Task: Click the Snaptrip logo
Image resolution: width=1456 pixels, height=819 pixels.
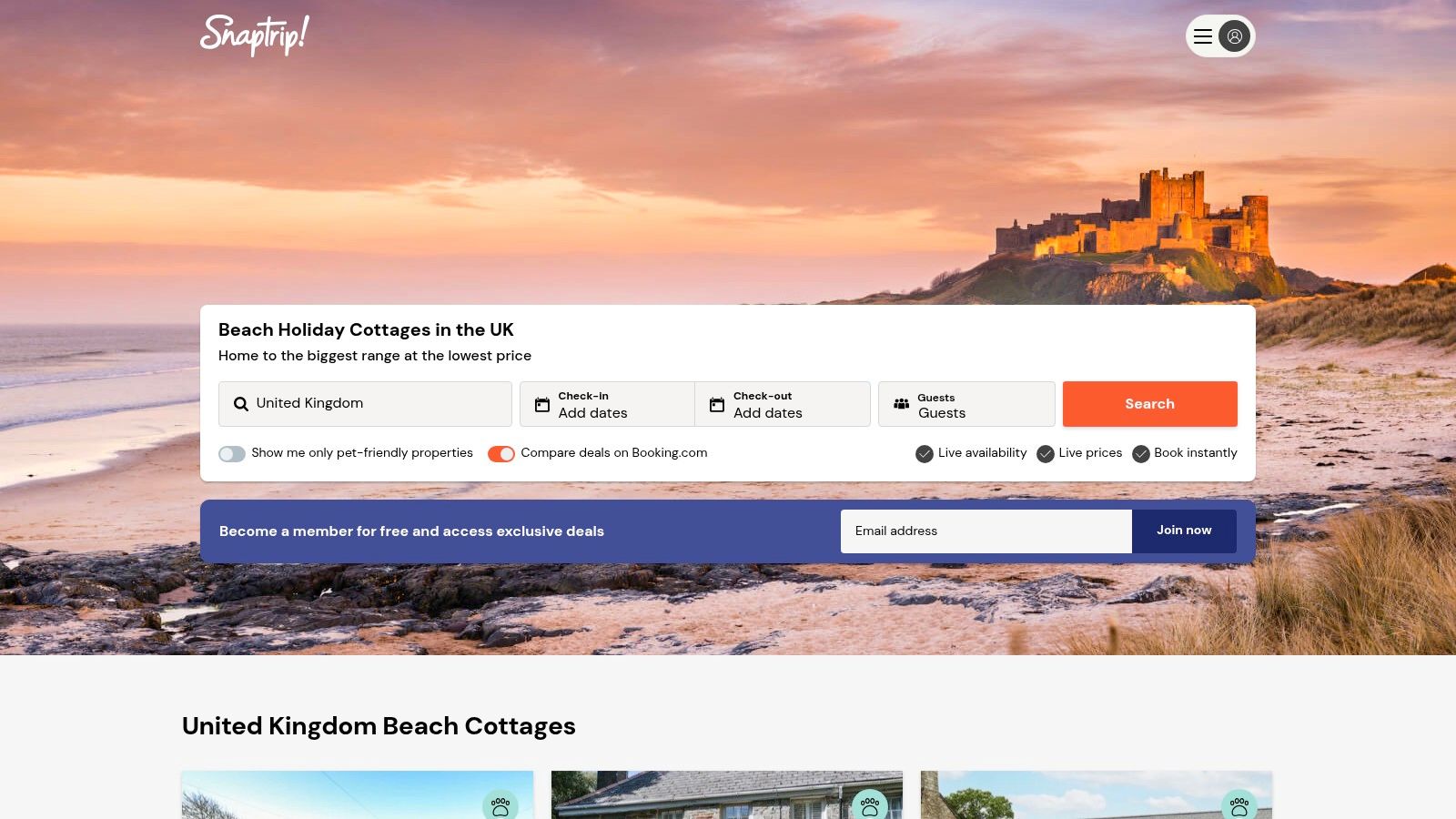Action: pyautogui.click(x=254, y=35)
